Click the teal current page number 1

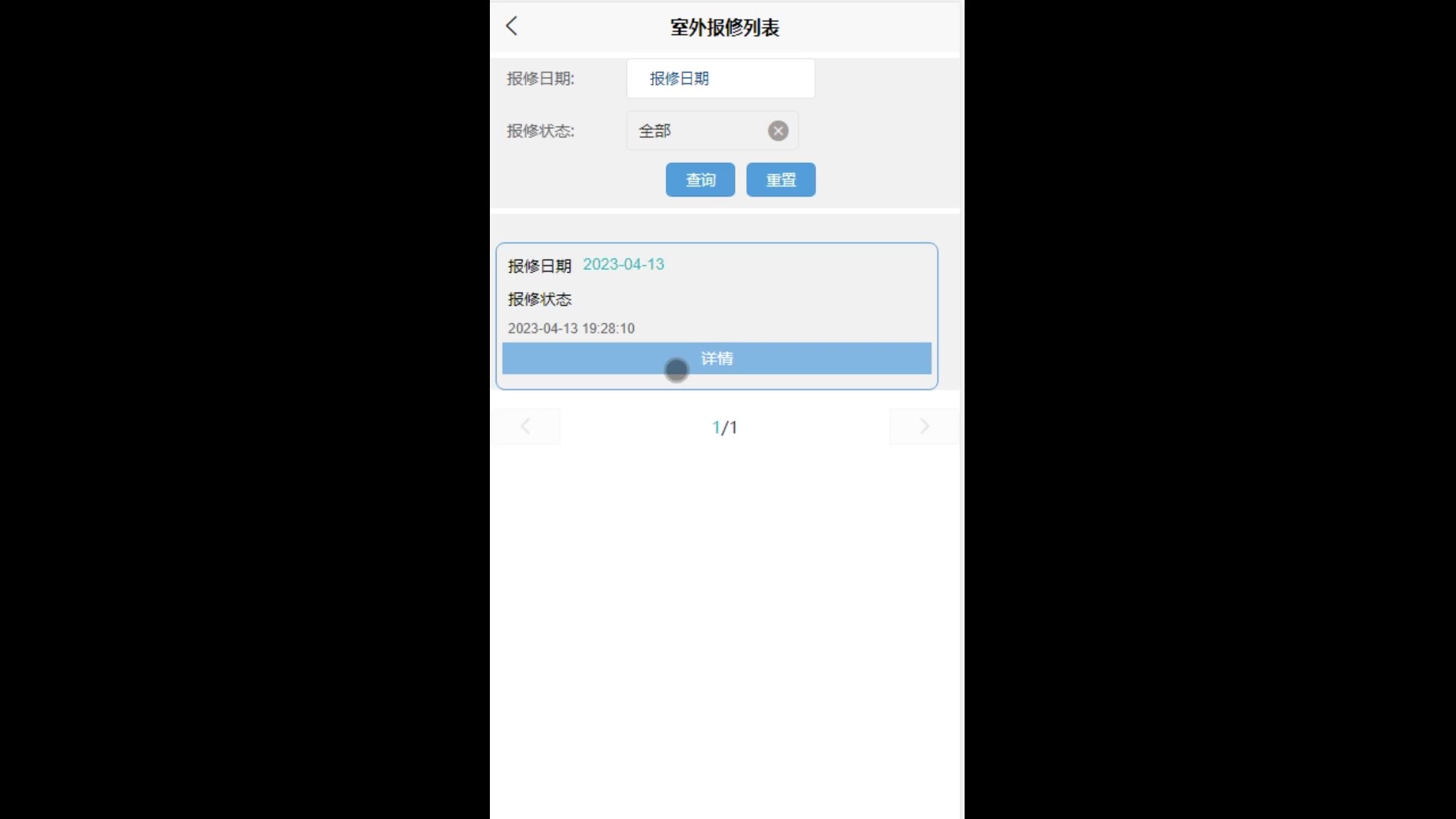tap(716, 428)
